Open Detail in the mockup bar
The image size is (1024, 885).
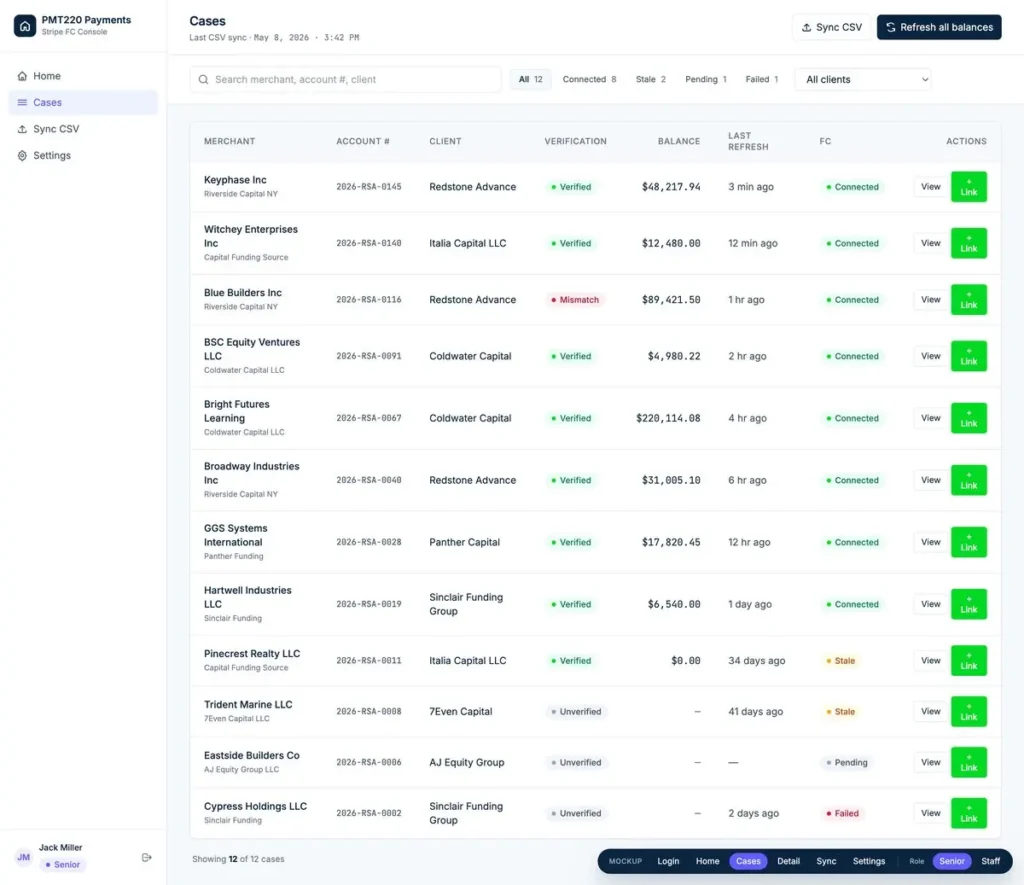(x=788, y=861)
